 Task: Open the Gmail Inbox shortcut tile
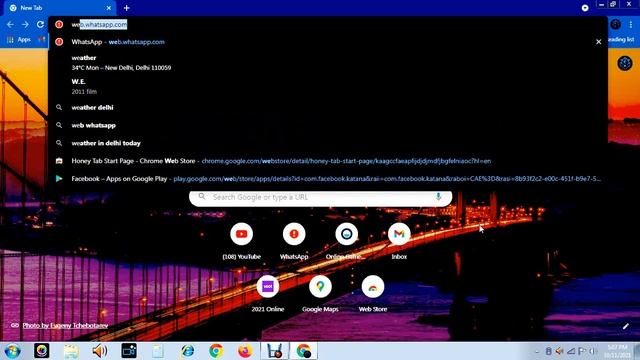point(399,241)
